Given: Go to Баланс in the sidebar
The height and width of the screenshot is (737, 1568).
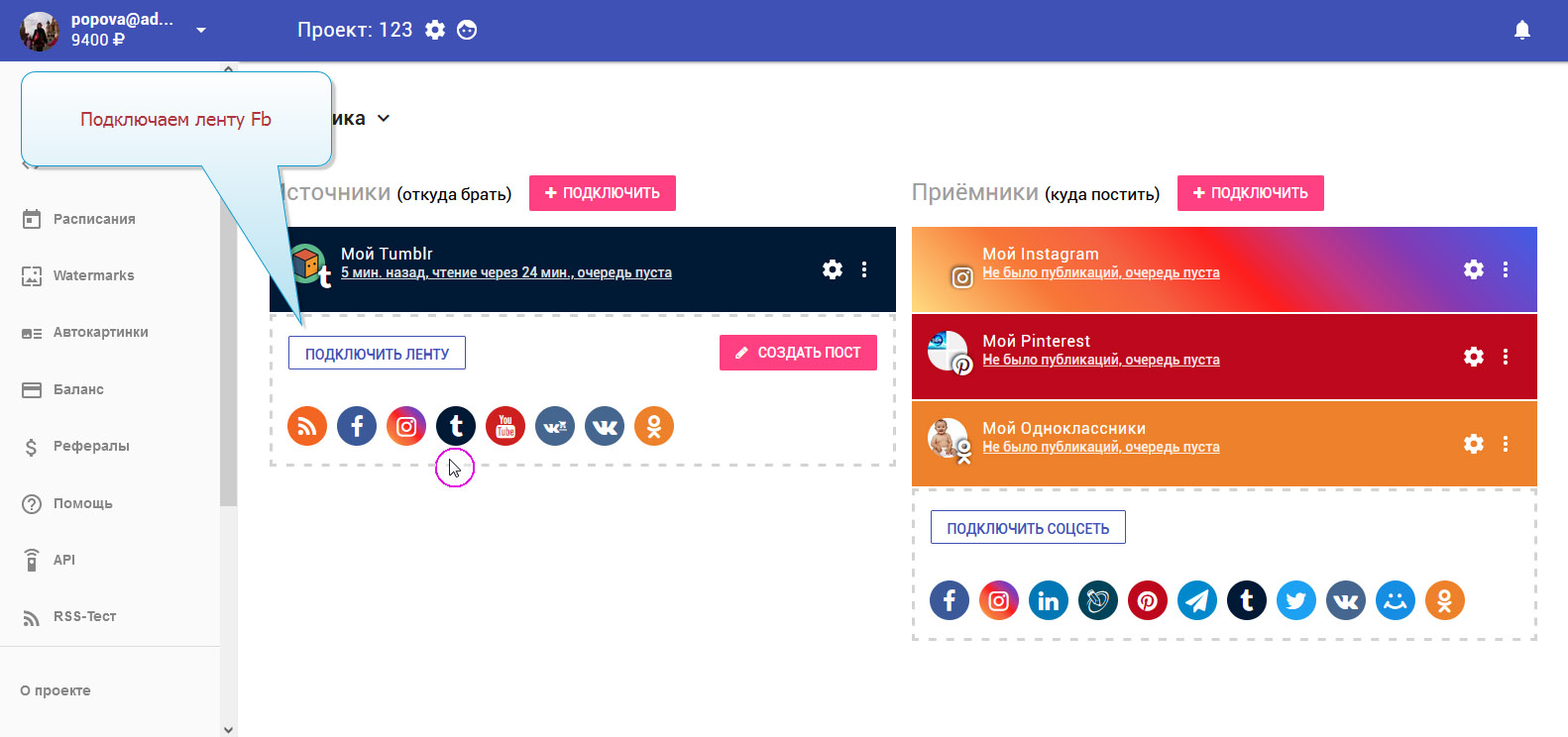Looking at the screenshot, I should (x=78, y=389).
